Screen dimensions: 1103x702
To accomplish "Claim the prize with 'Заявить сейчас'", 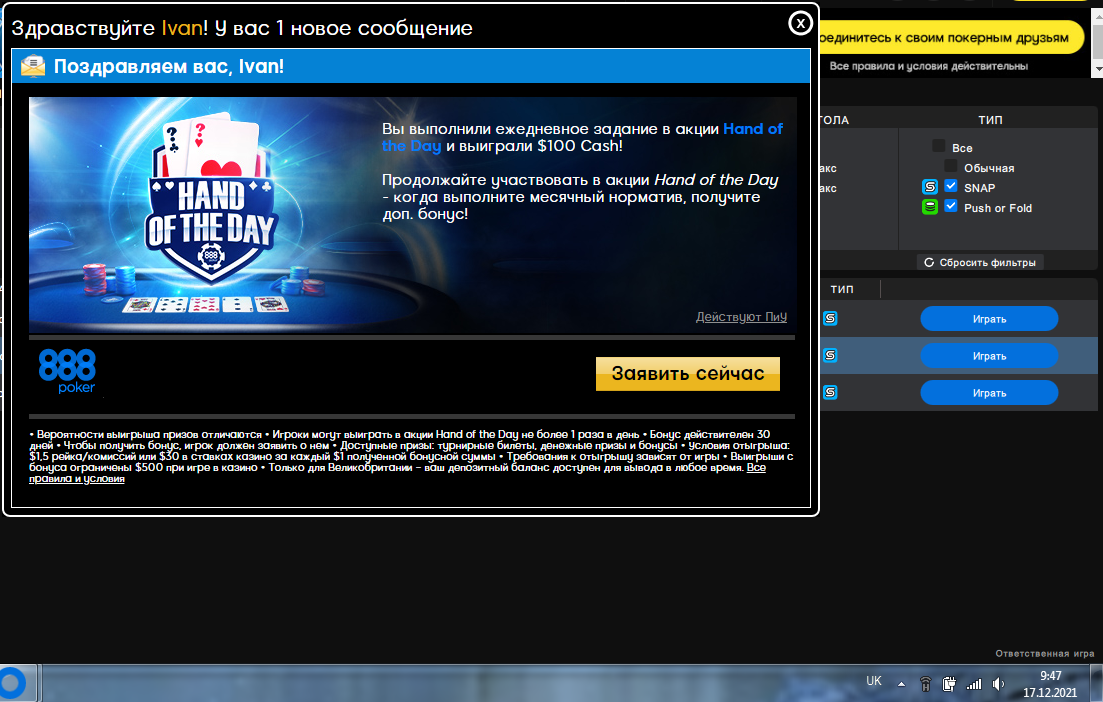I will 688,374.
